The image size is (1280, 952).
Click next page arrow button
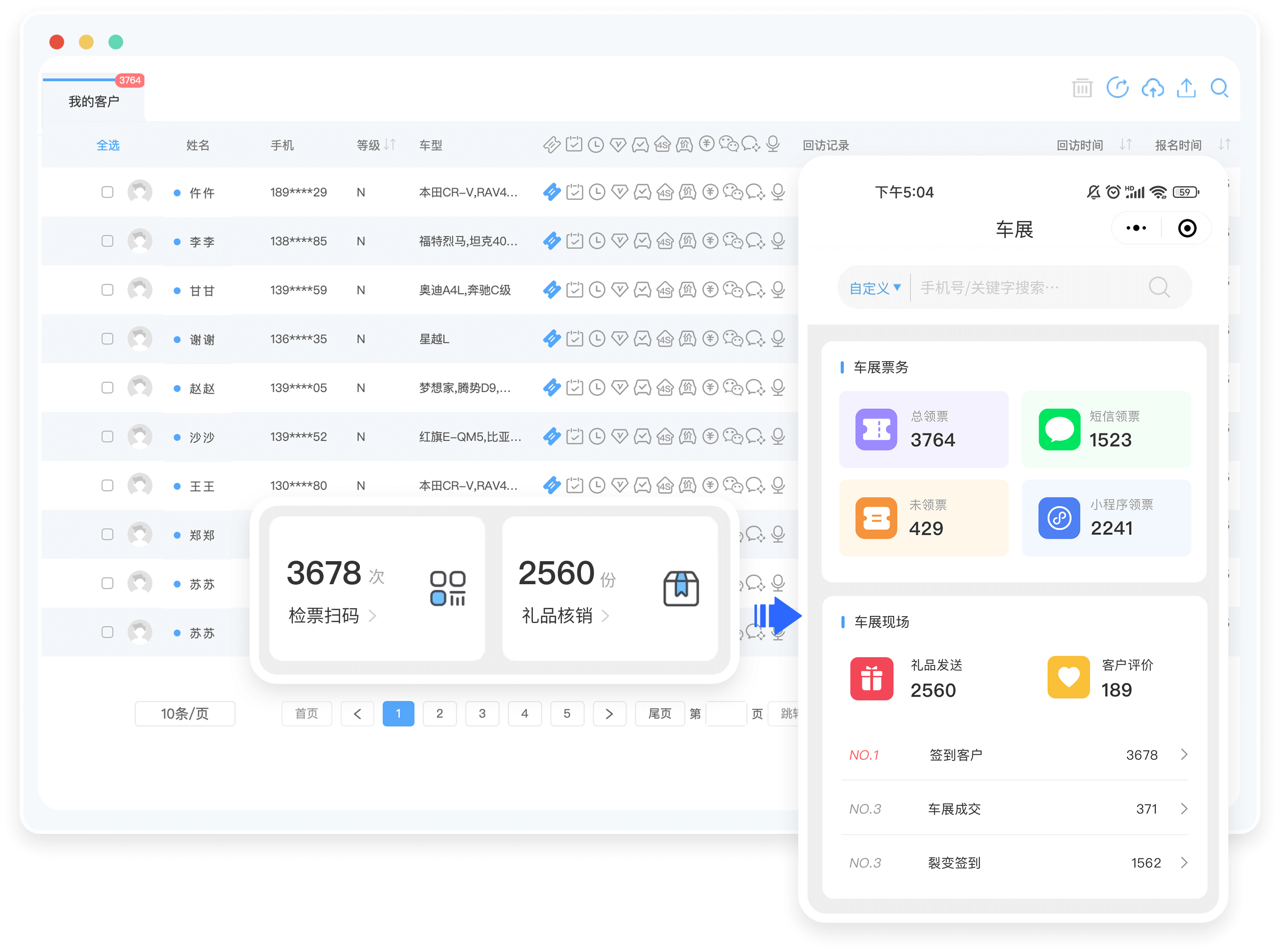(x=610, y=713)
